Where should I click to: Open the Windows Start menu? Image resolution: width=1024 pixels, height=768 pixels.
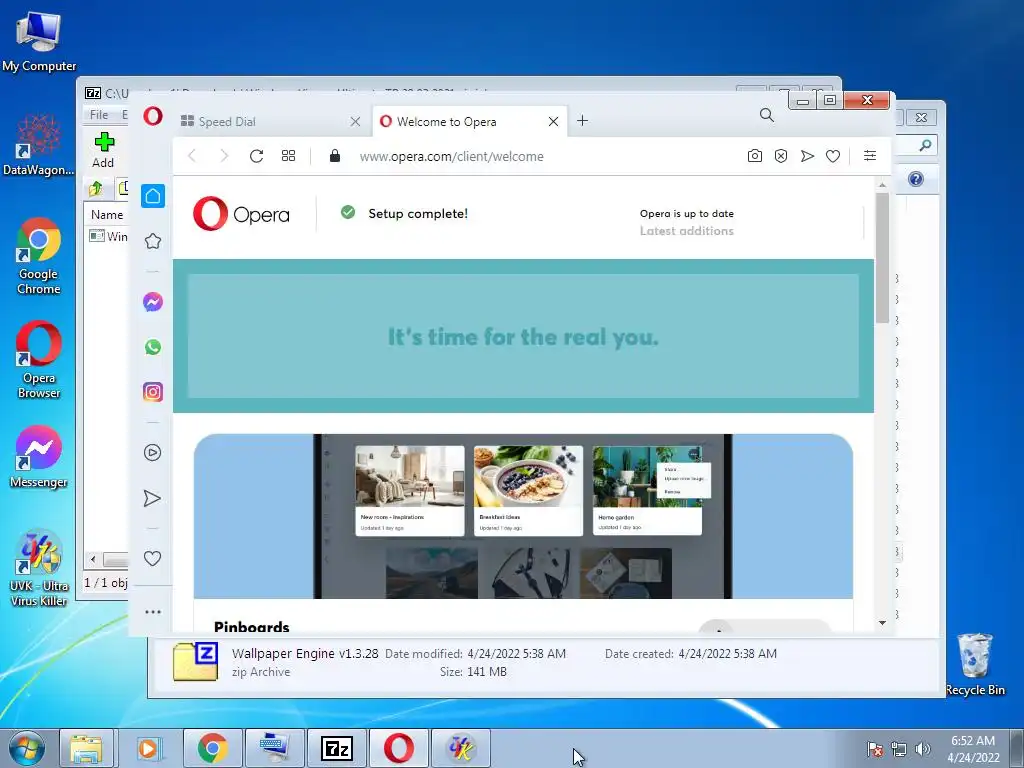27,748
